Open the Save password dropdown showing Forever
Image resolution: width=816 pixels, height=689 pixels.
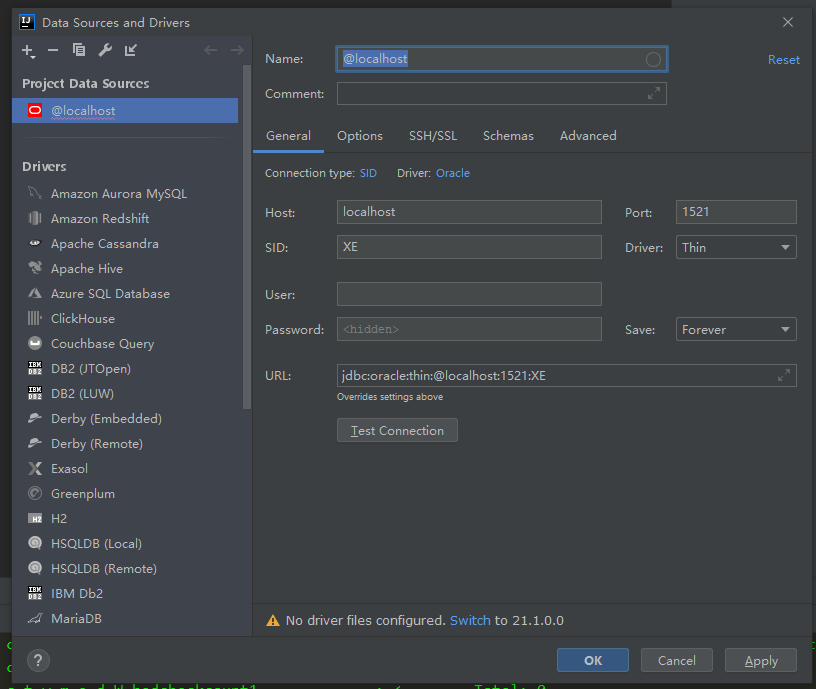[x=736, y=329]
